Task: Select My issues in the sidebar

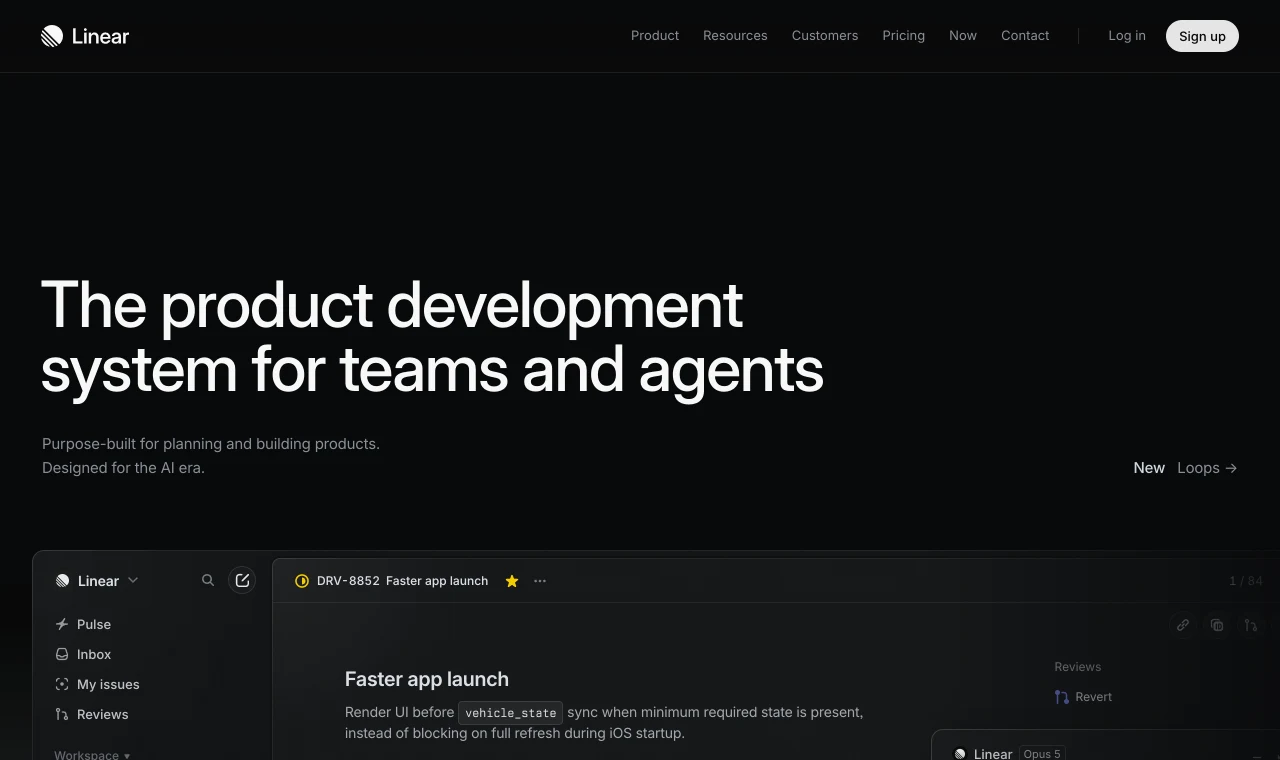Action: [x=108, y=684]
